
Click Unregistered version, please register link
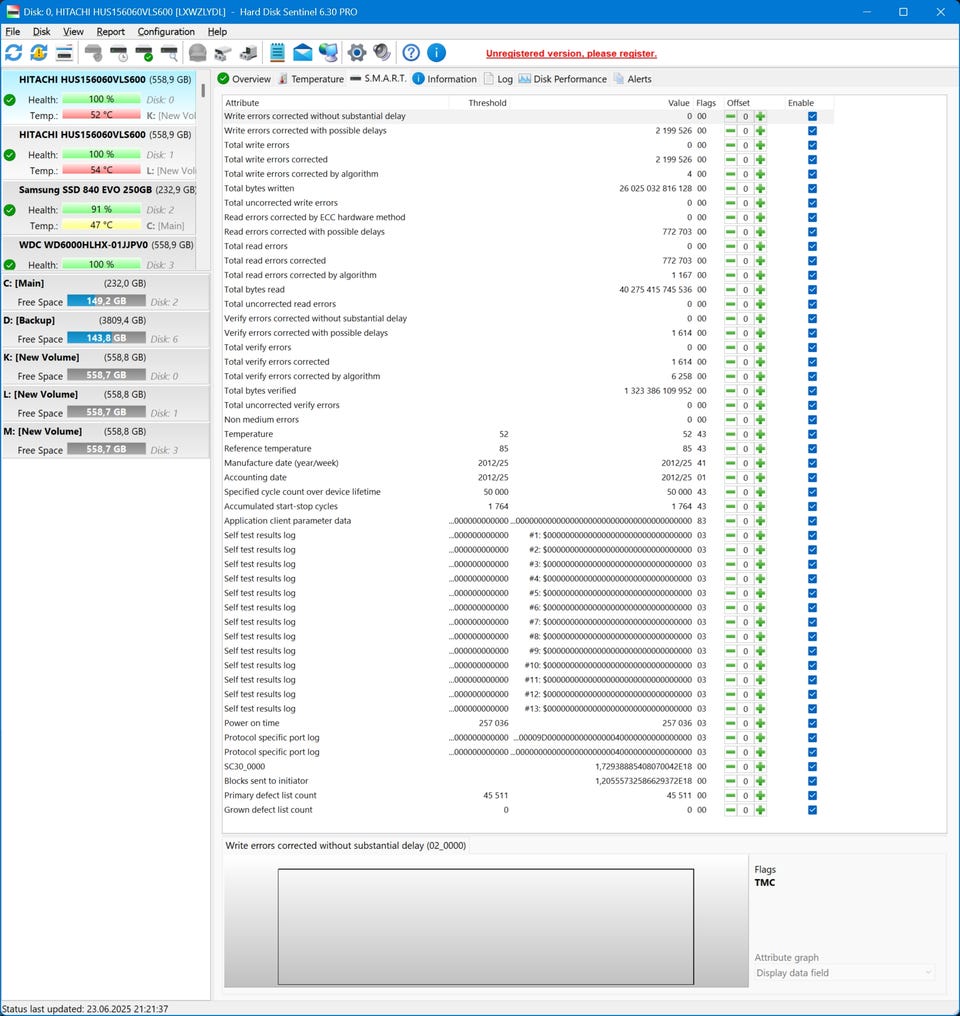point(571,54)
